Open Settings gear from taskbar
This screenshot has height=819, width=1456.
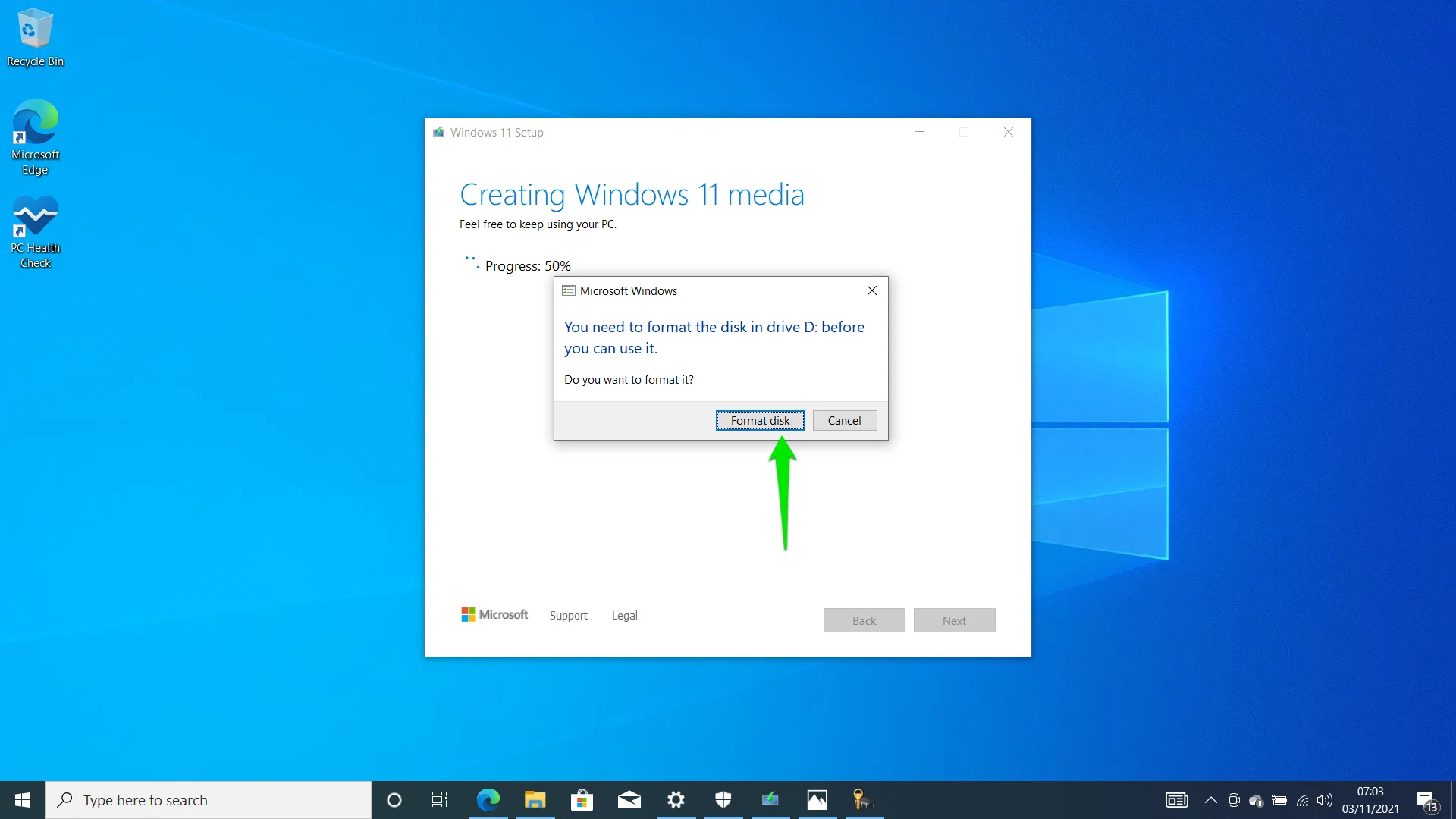tap(676, 799)
